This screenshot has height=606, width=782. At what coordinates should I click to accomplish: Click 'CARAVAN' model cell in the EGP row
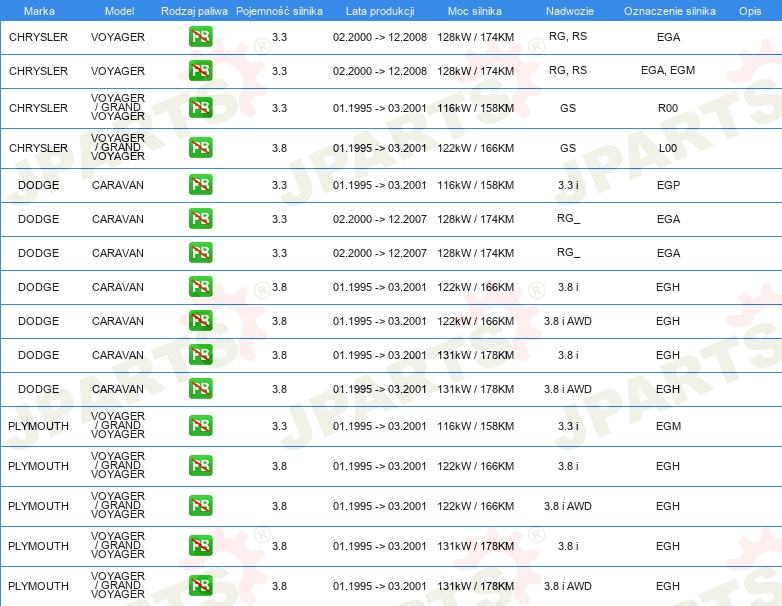point(118,185)
